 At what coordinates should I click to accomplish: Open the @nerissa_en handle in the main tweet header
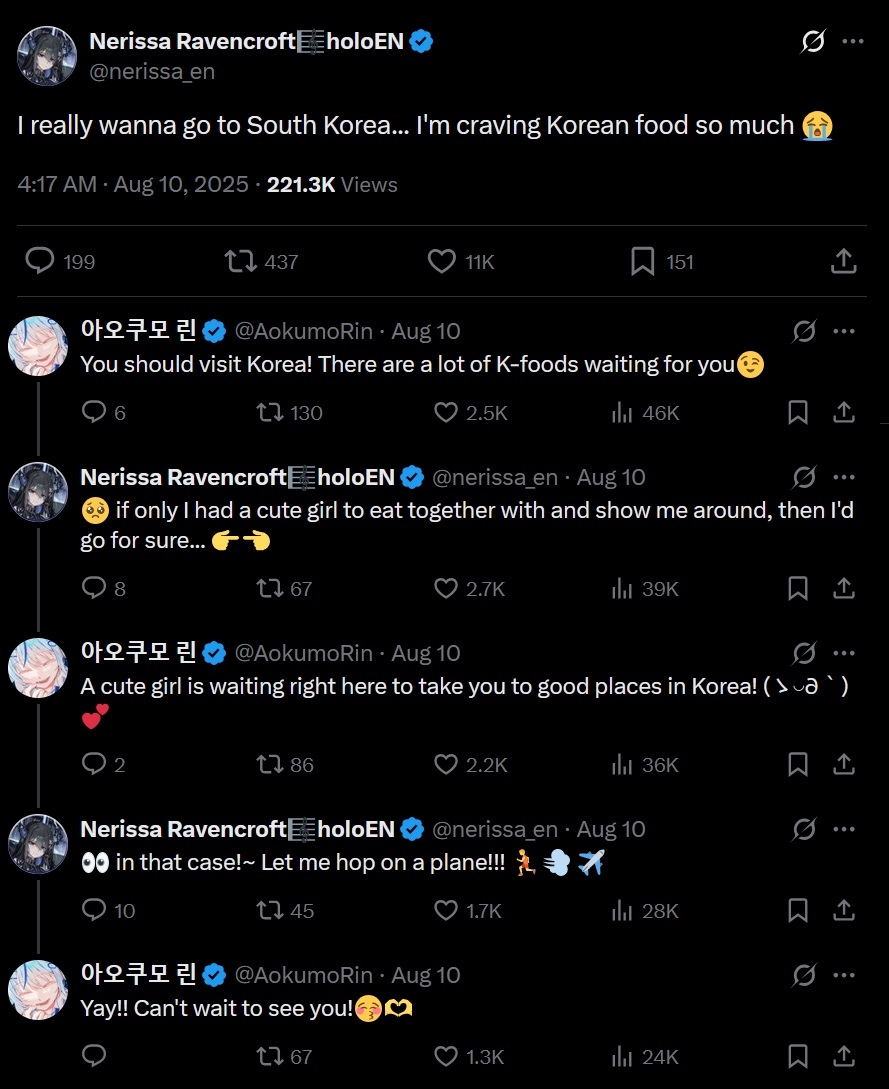pos(152,72)
